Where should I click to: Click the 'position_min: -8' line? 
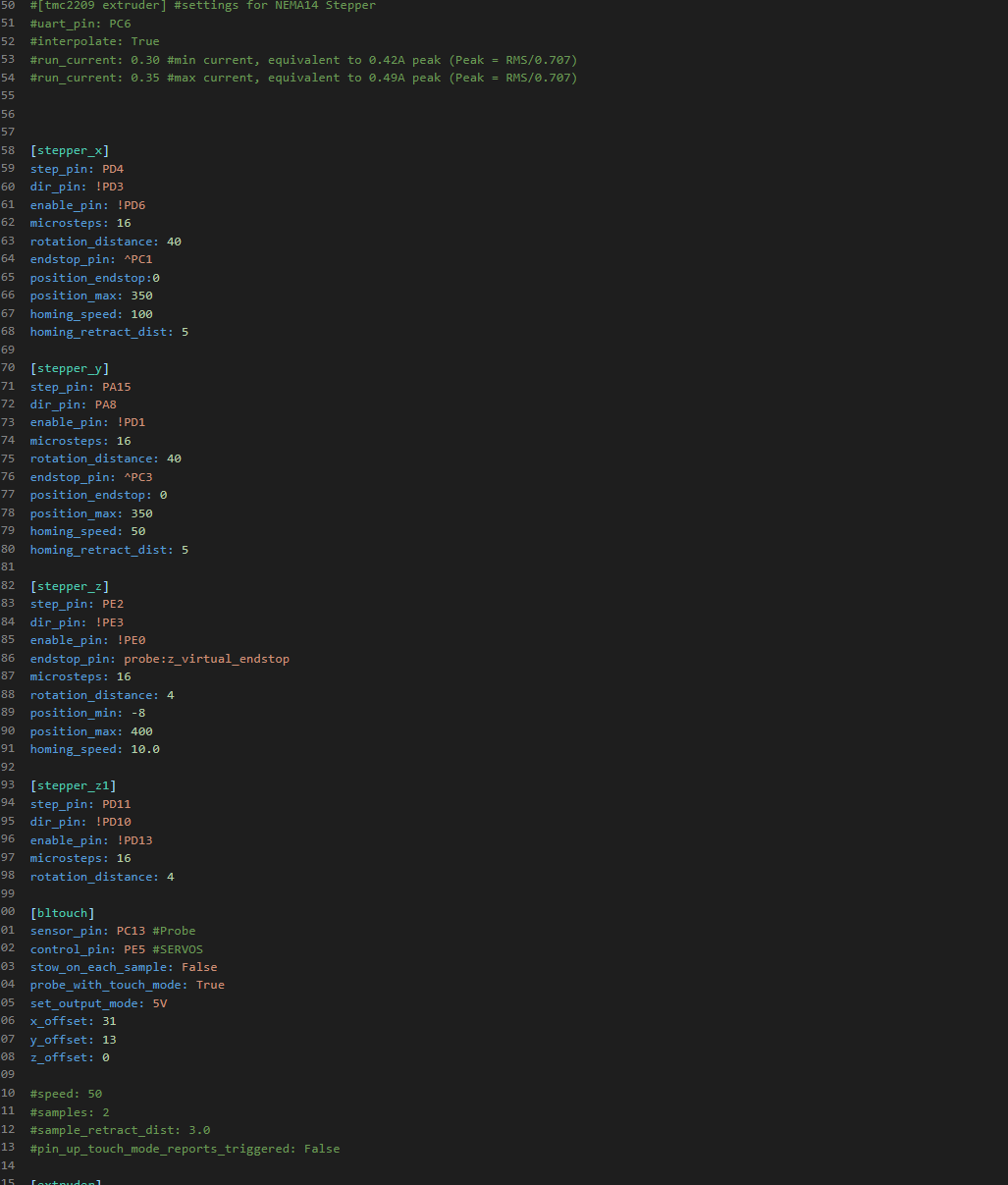88,713
